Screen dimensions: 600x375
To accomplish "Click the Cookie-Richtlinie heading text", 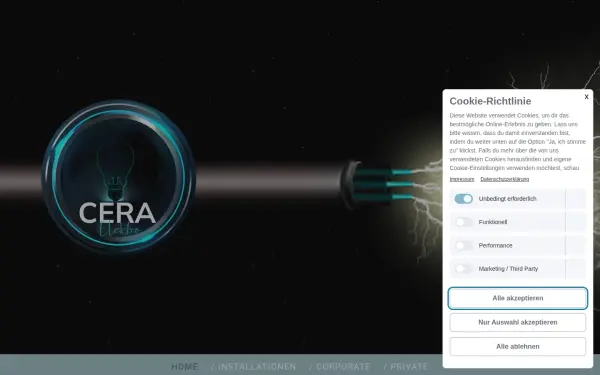I will (490, 101).
